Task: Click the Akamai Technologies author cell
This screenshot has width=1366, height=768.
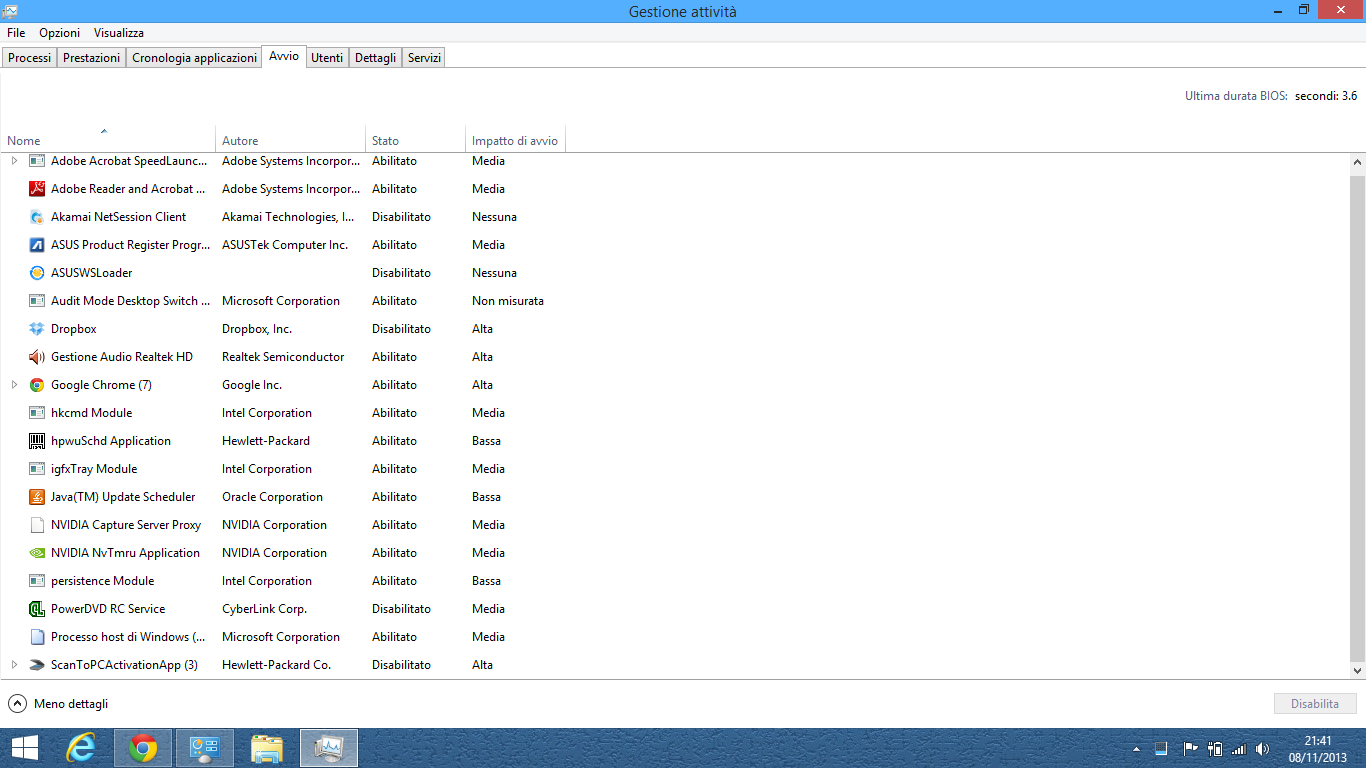Action: tap(288, 217)
